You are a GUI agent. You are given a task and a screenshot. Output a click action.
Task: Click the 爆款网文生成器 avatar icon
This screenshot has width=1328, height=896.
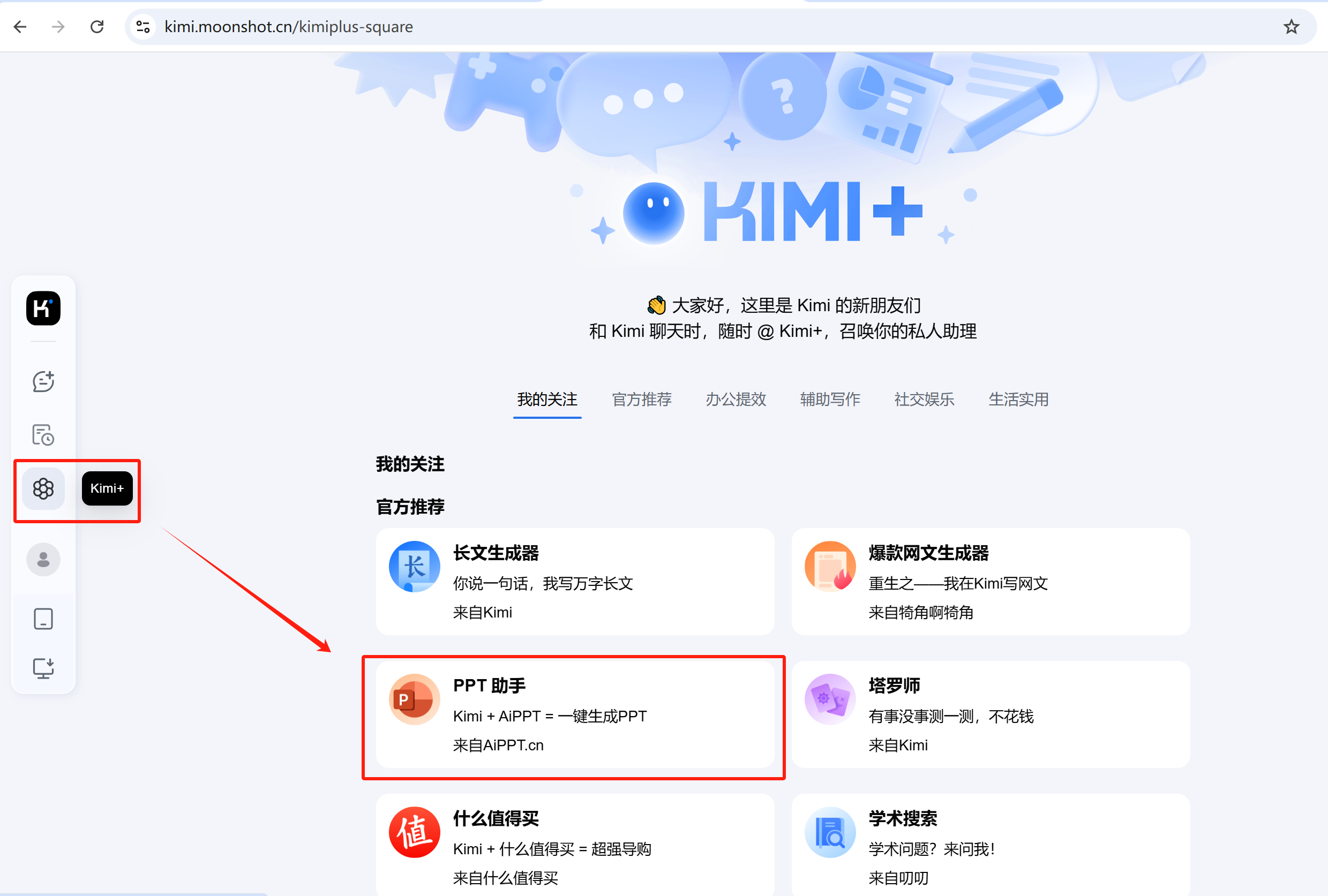pyautogui.click(x=830, y=567)
